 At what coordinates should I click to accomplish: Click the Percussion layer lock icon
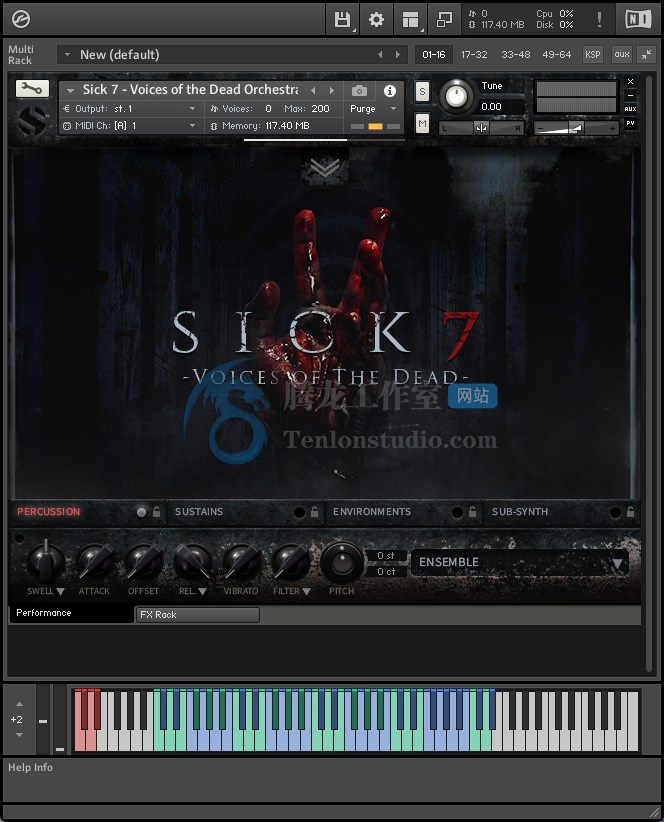pyautogui.click(x=156, y=512)
